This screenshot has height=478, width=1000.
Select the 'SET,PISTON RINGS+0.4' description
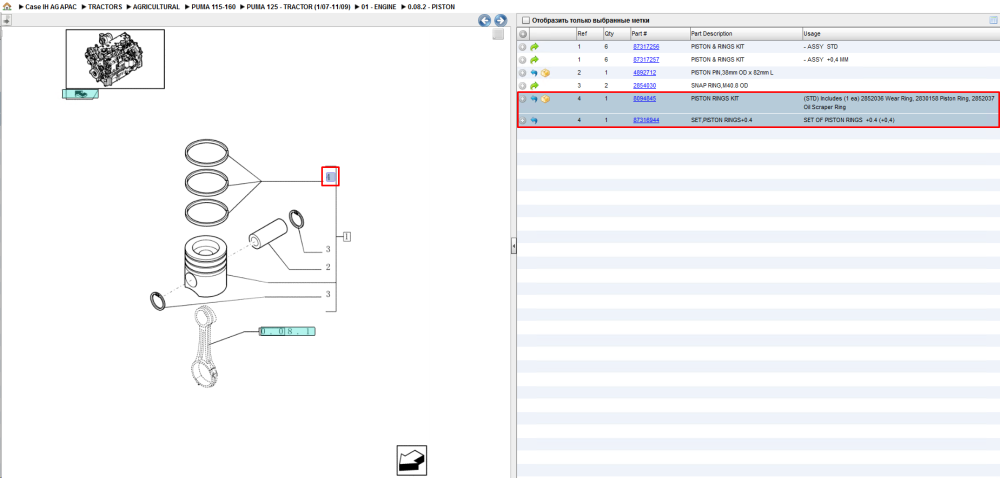click(x=722, y=120)
